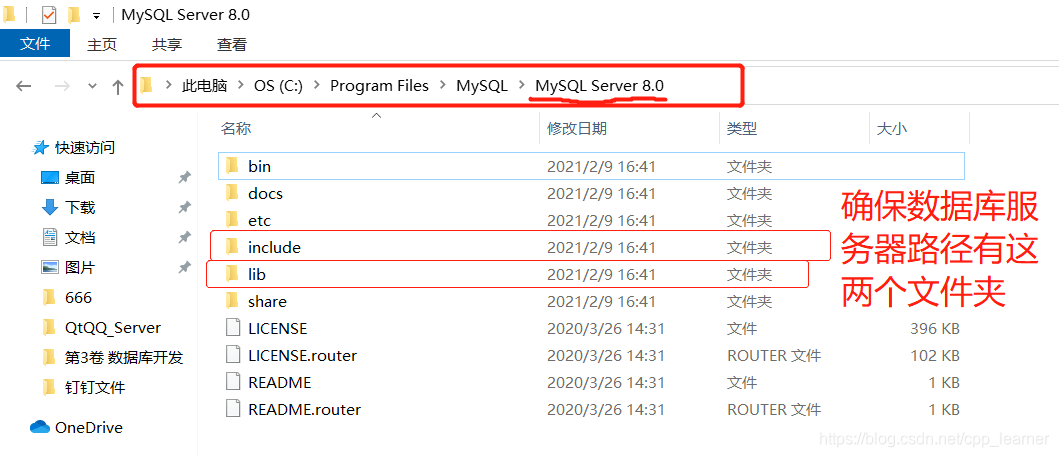The image size is (1059, 457).
Task: Click the New Folder icon in title bar
Action: pyautogui.click(x=74, y=15)
